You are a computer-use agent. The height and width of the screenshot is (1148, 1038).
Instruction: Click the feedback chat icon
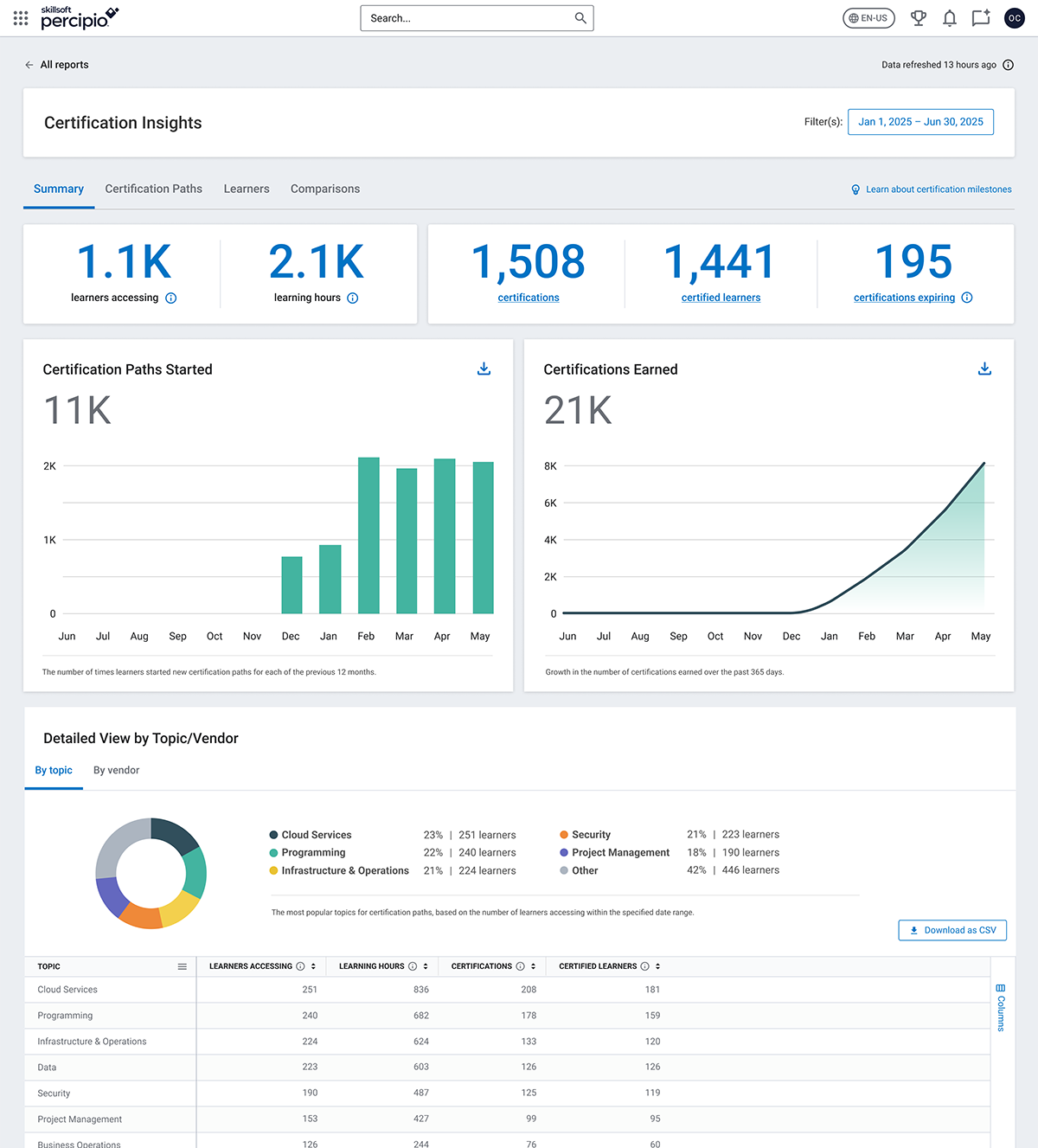pyautogui.click(x=980, y=18)
